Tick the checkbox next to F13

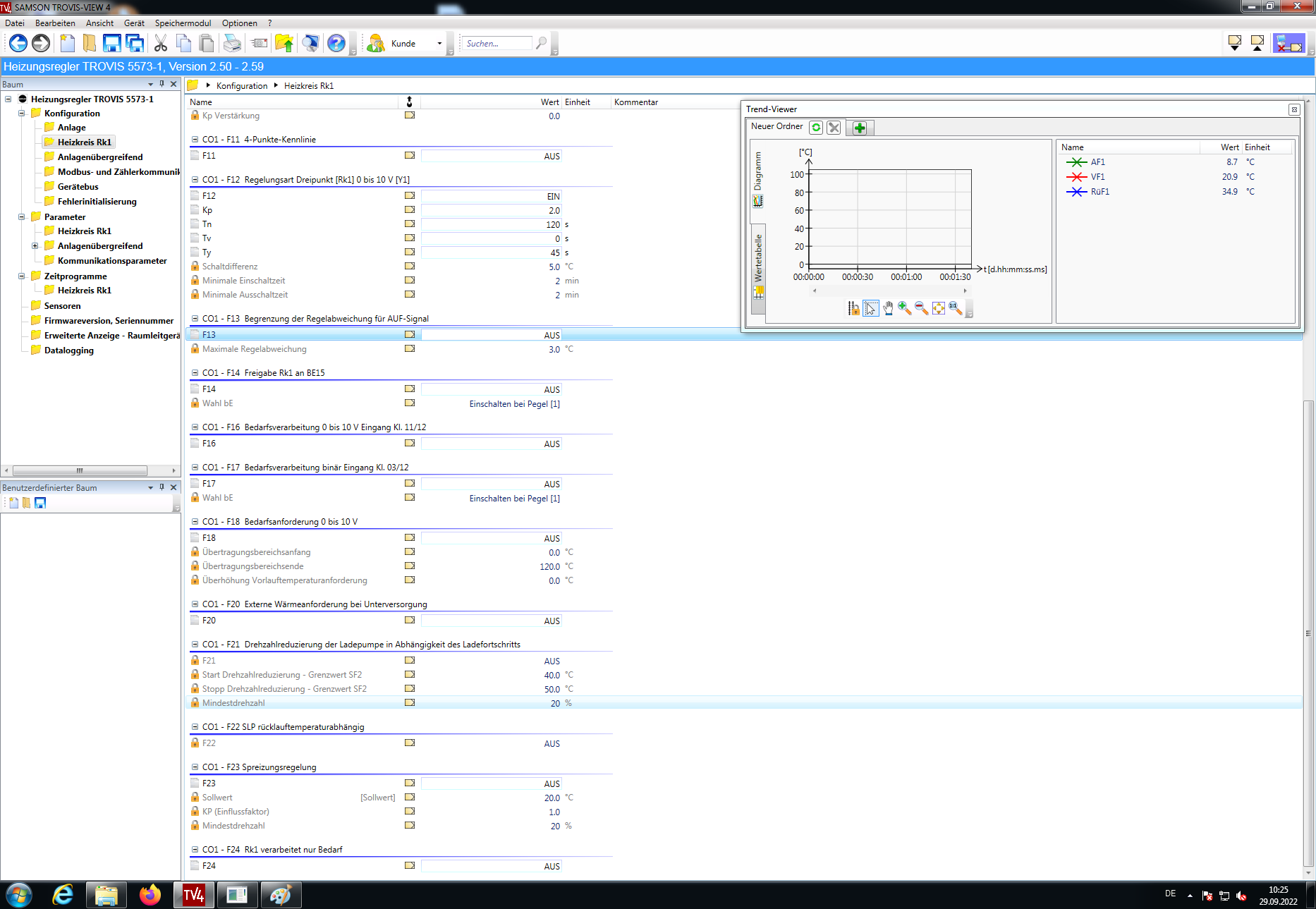[195, 335]
